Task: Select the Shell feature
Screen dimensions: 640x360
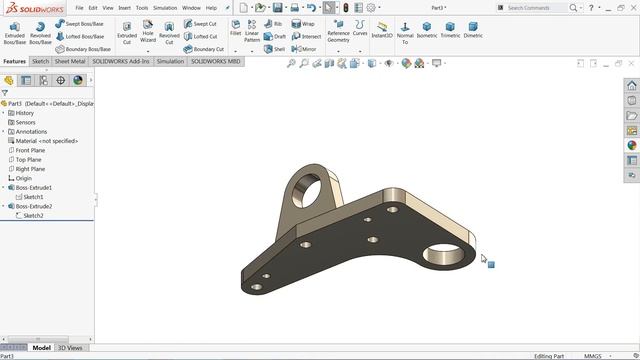Action: tap(274, 49)
